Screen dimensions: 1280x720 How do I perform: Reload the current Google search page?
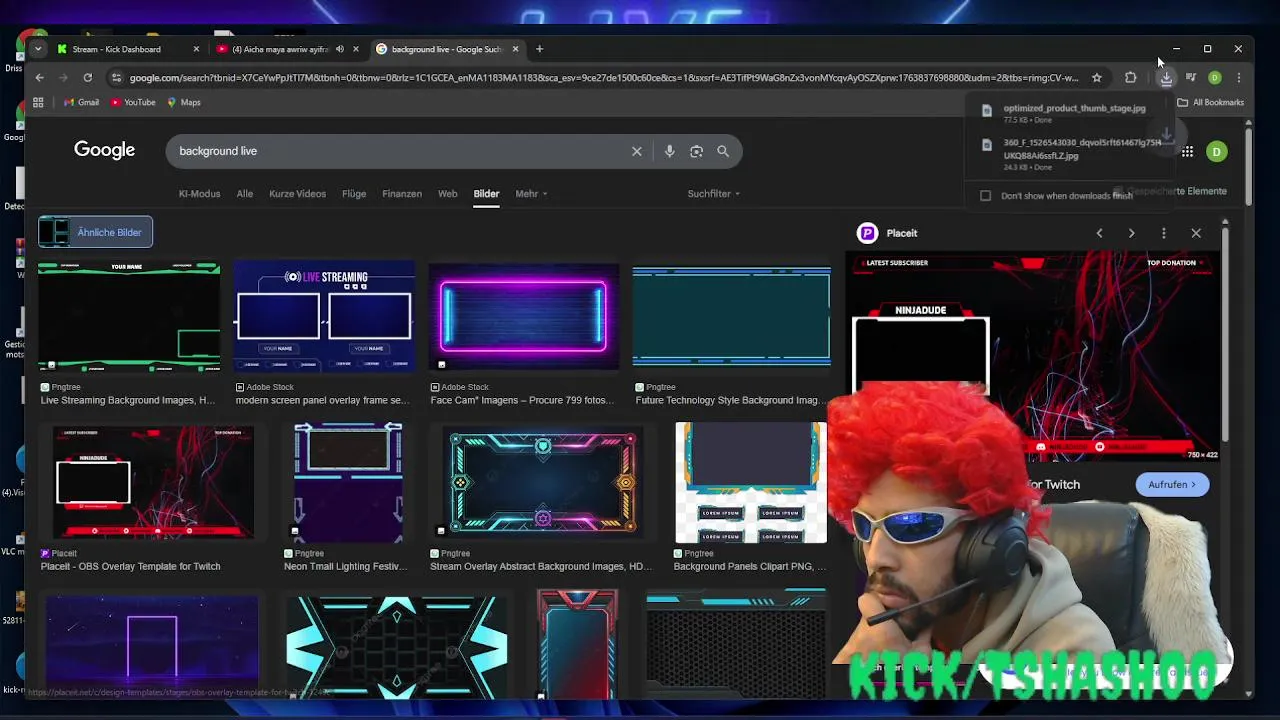[x=88, y=77]
